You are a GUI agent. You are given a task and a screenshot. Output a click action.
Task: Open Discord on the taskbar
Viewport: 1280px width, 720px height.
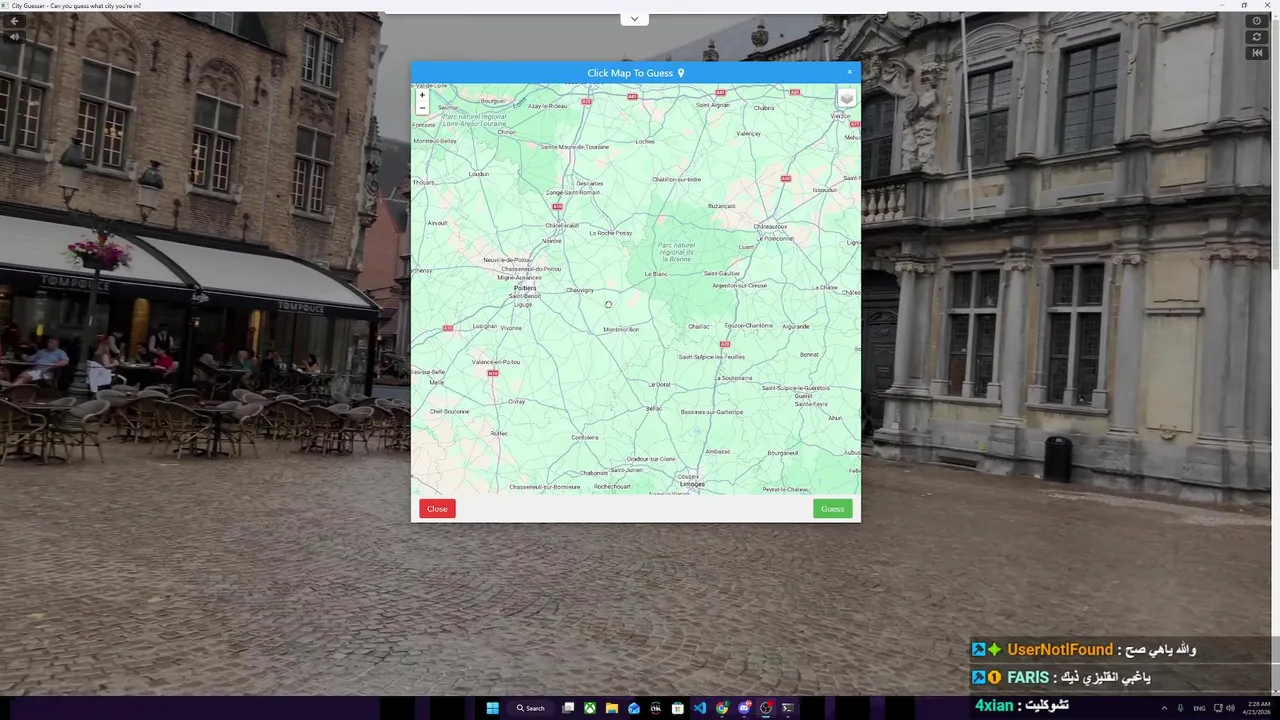744,708
